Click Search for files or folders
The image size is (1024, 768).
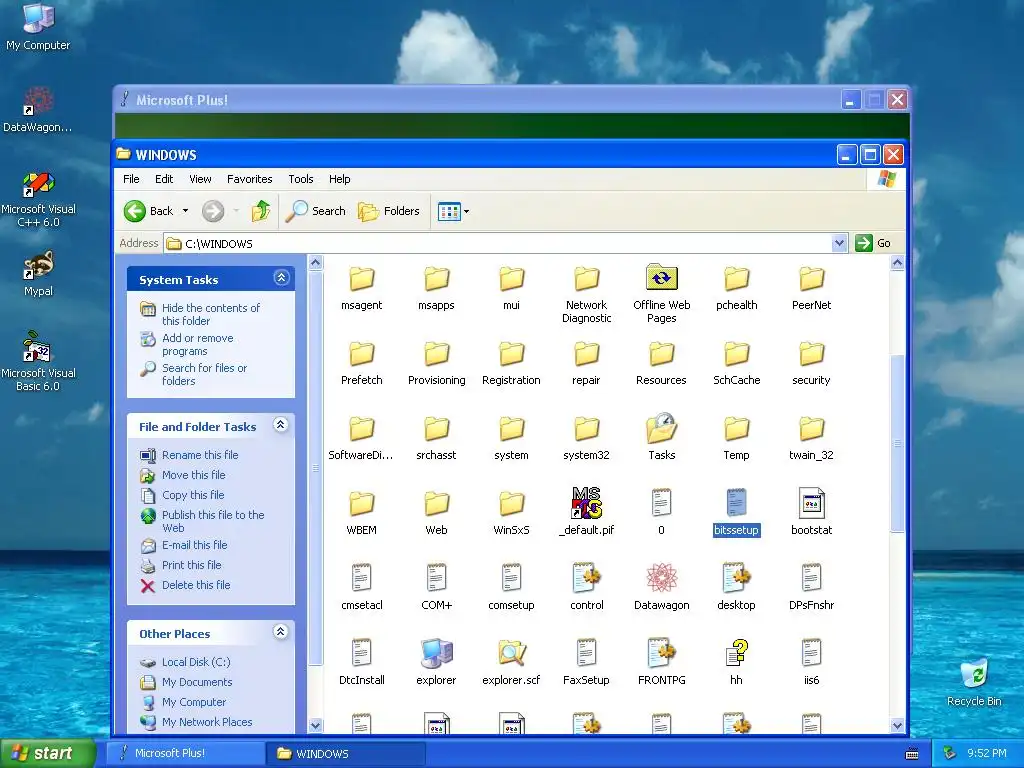pyautogui.click(x=204, y=374)
